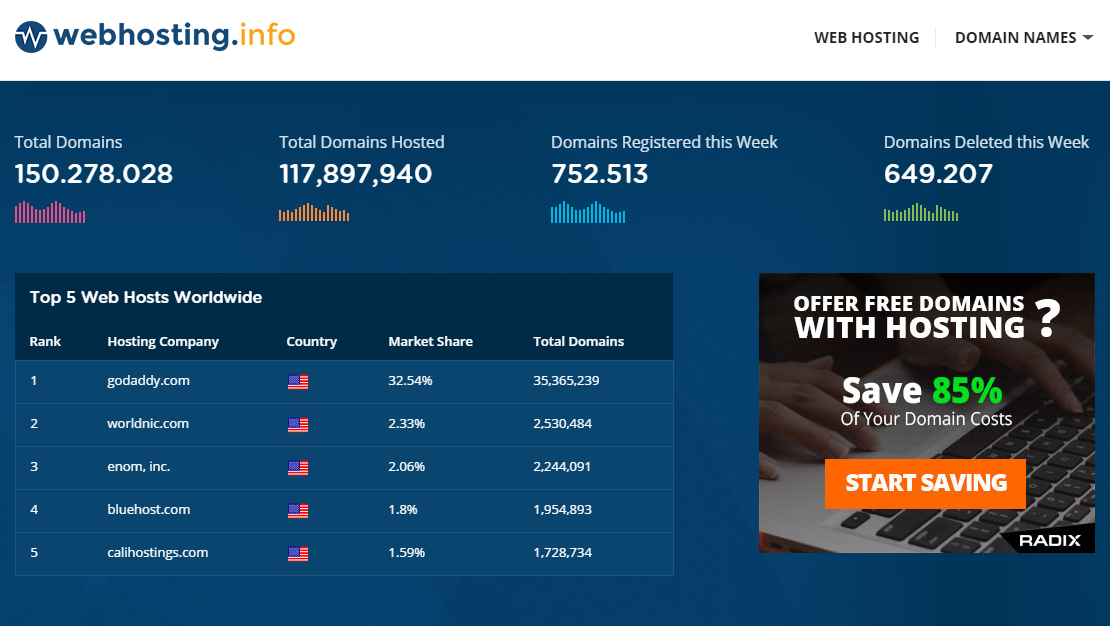Click the webhosting.info site name text
Viewport: 1110px width, 635px height.
174,35
